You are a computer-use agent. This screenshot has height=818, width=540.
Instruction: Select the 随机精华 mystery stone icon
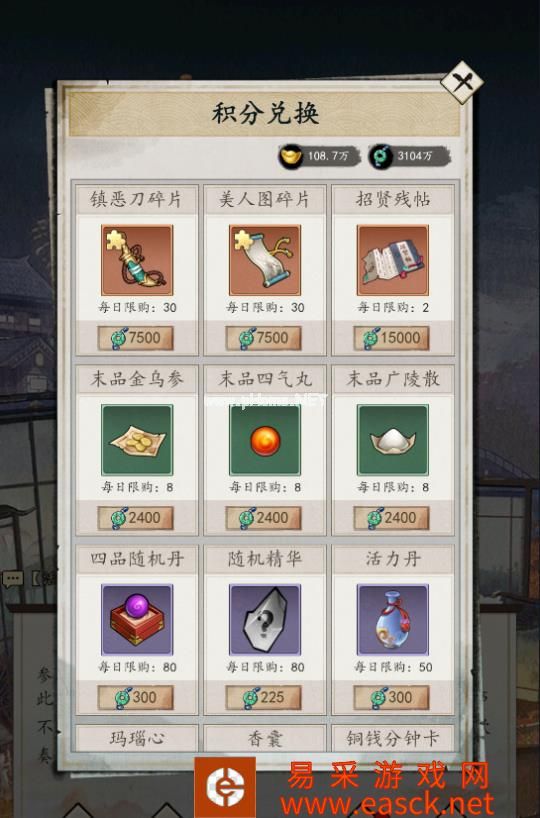point(265,619)
